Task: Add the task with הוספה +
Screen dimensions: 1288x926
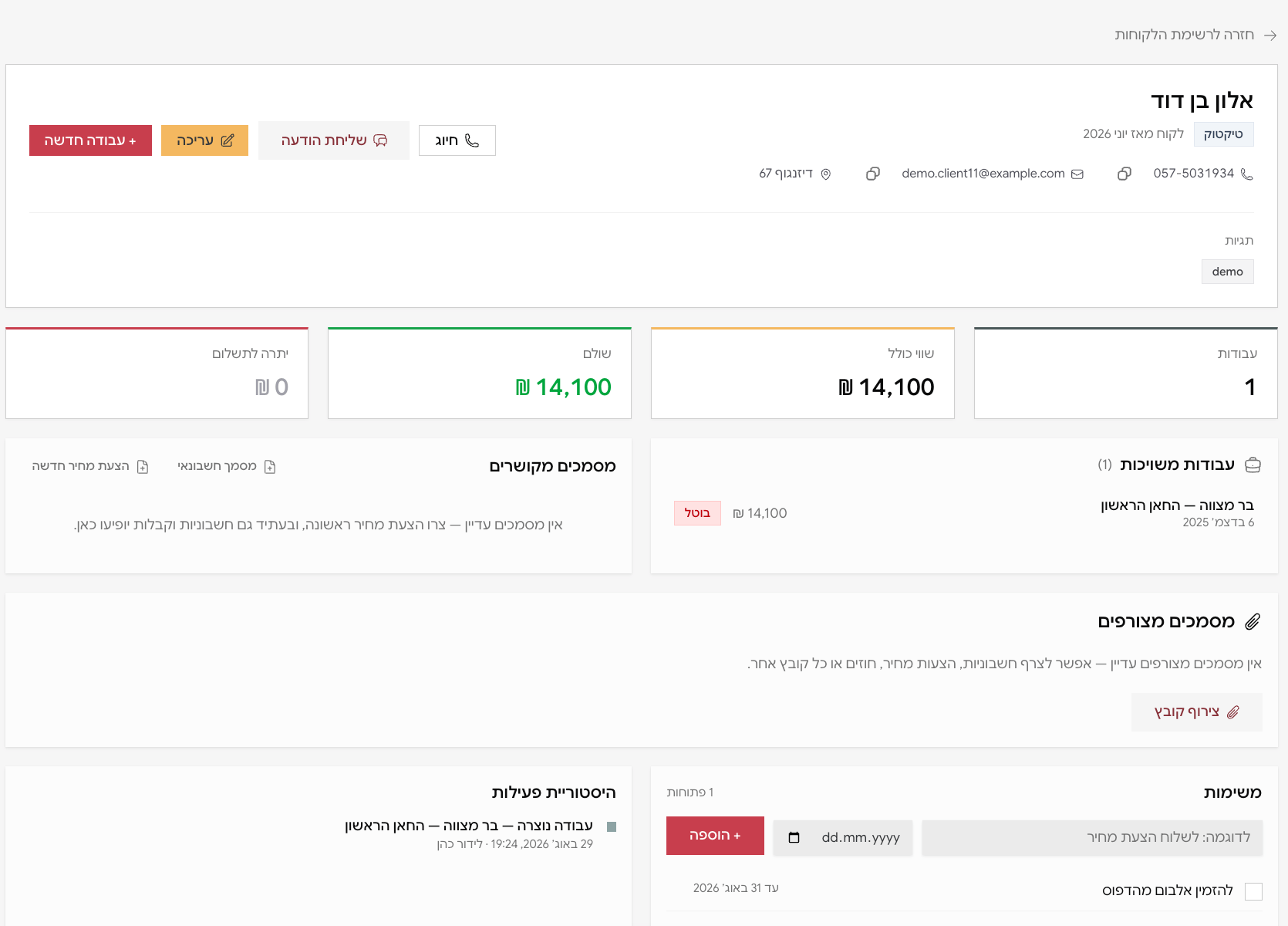Action: coord(715,836)
